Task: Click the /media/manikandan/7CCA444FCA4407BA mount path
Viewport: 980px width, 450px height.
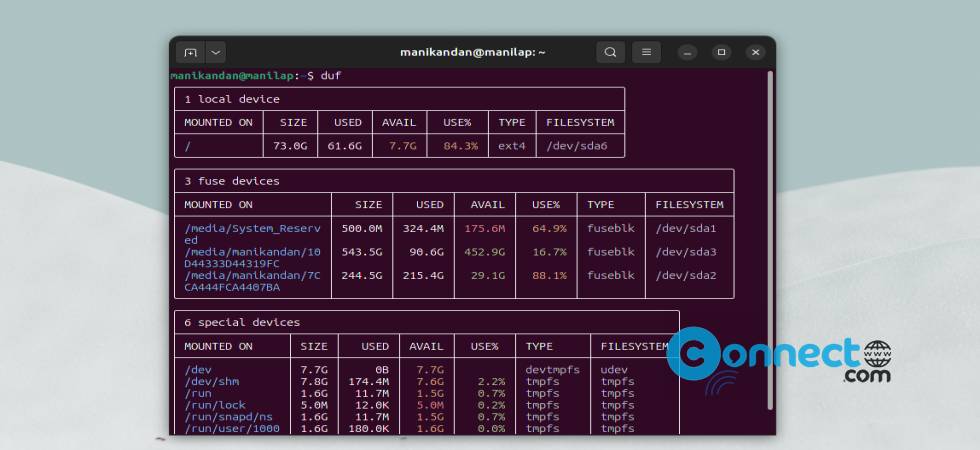Action: tap(252, 281)
